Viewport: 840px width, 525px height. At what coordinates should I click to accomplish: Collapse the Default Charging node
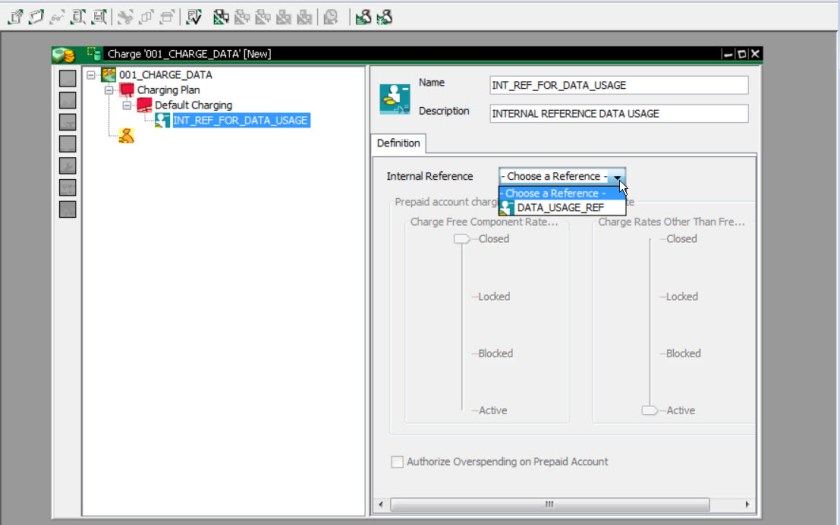127,105
